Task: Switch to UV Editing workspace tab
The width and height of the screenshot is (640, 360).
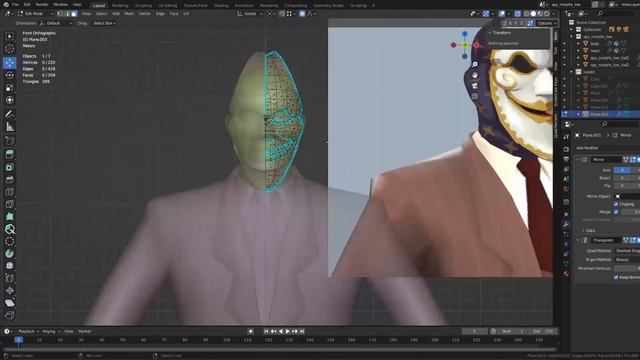Action: (167, 5)
